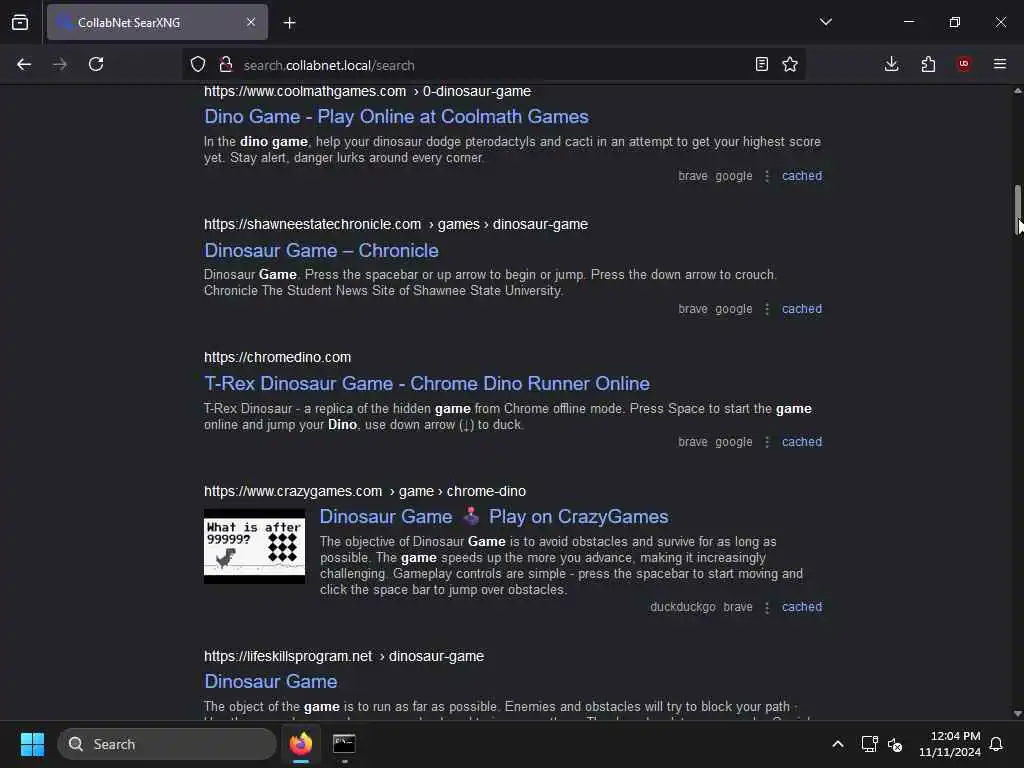Open options dots beside Chronicle cached link

[767, 309]
